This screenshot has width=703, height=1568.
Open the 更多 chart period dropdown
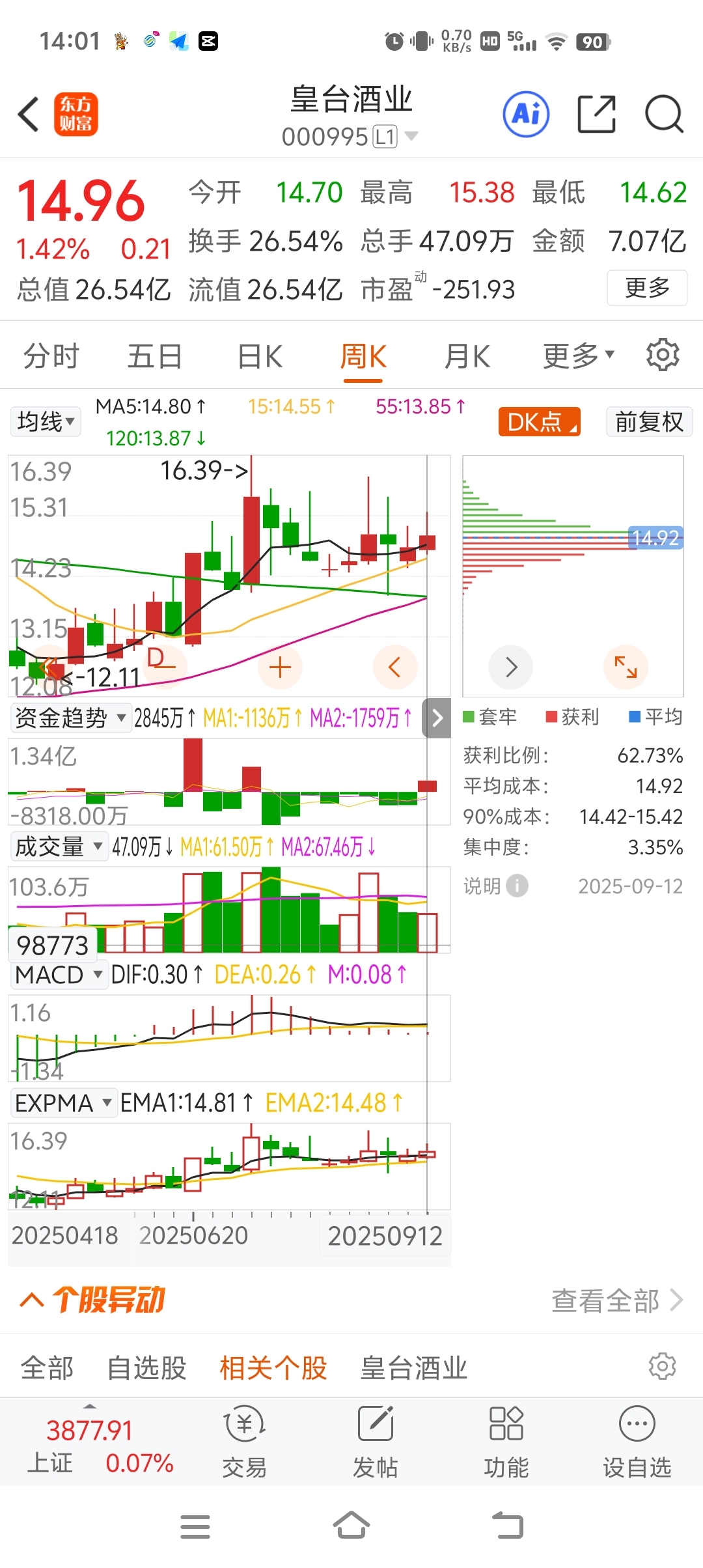(579, 356)
